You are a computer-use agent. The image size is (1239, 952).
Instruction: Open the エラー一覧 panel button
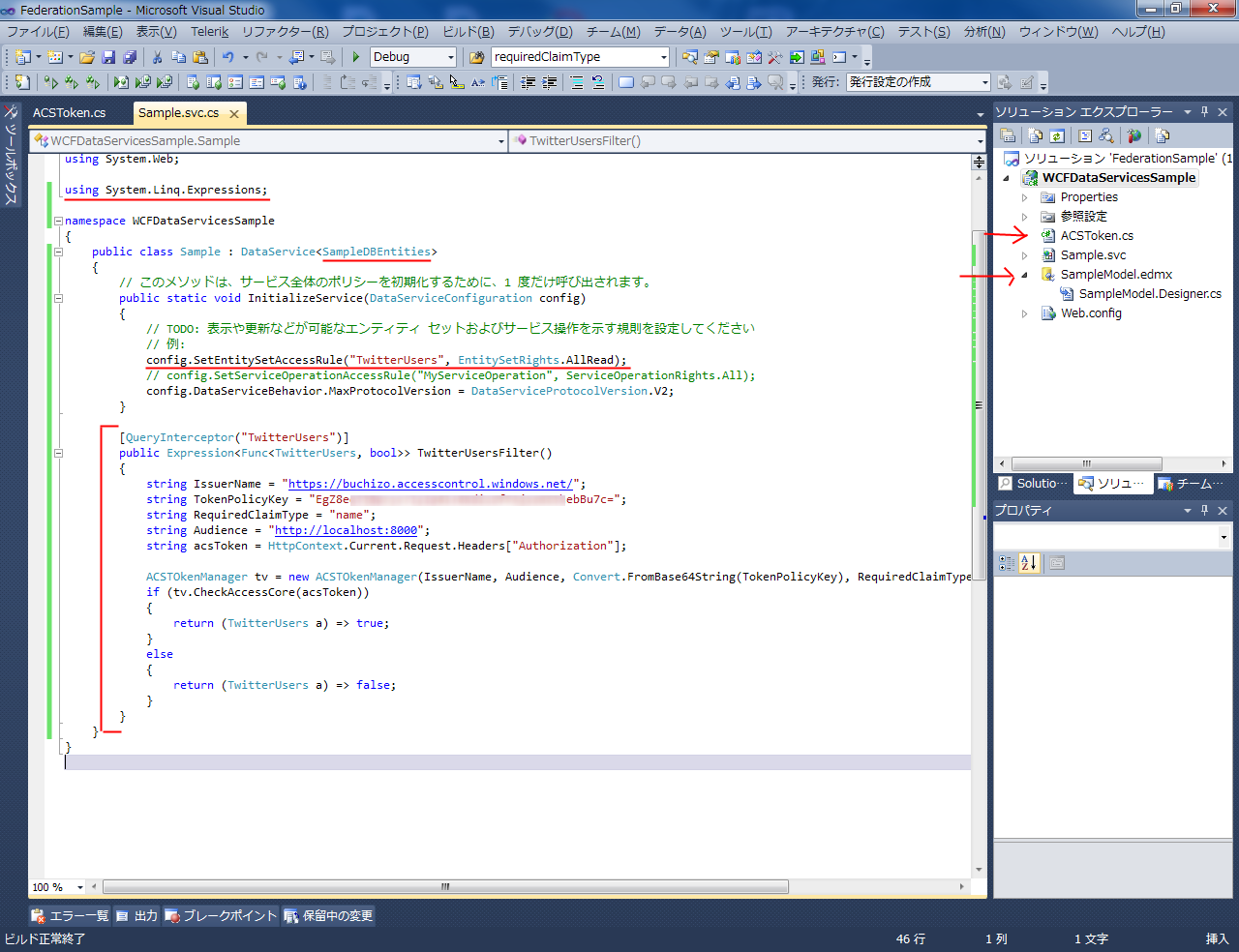tap(70, 915)
